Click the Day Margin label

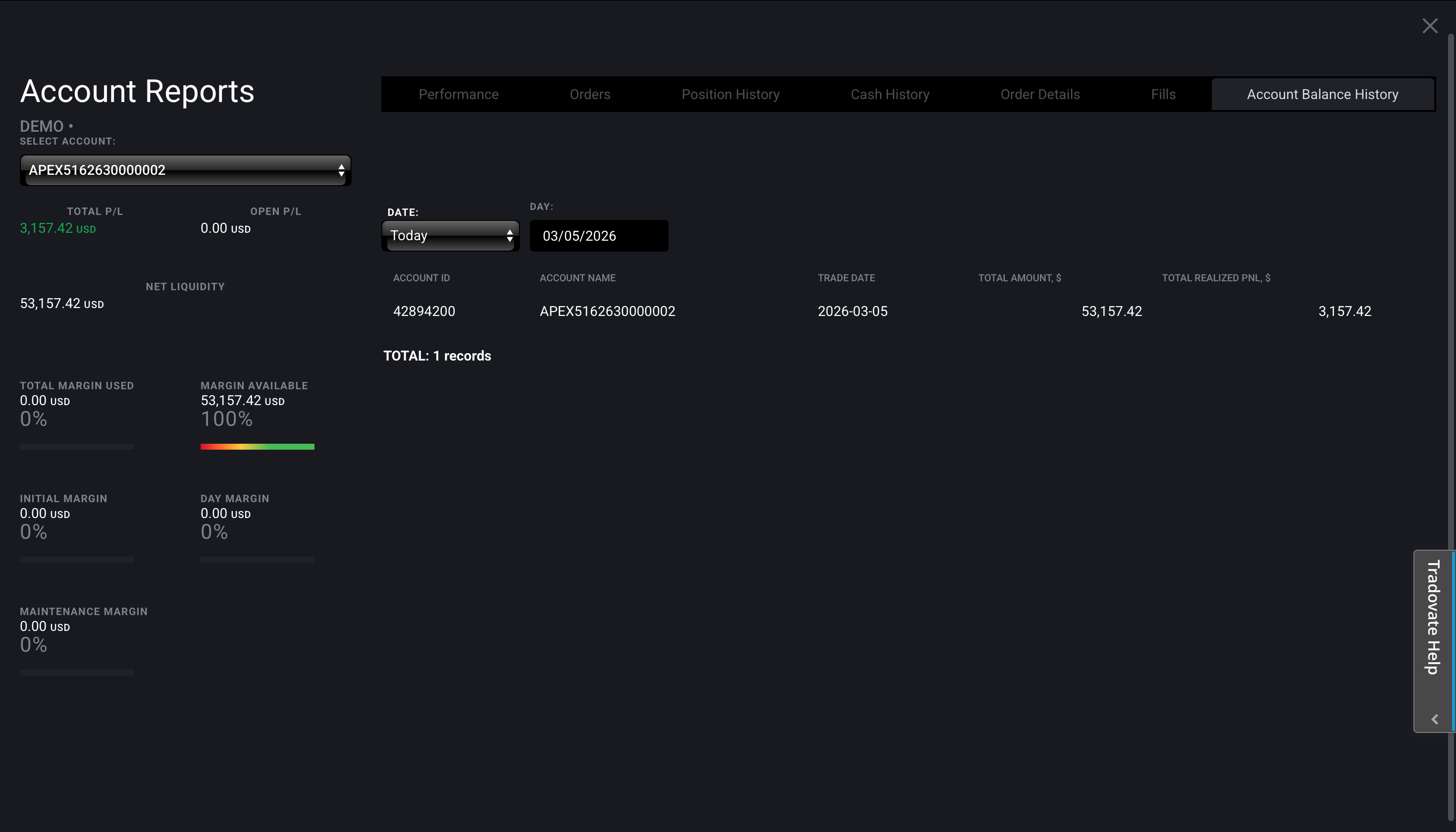click(x=234, y=498)
